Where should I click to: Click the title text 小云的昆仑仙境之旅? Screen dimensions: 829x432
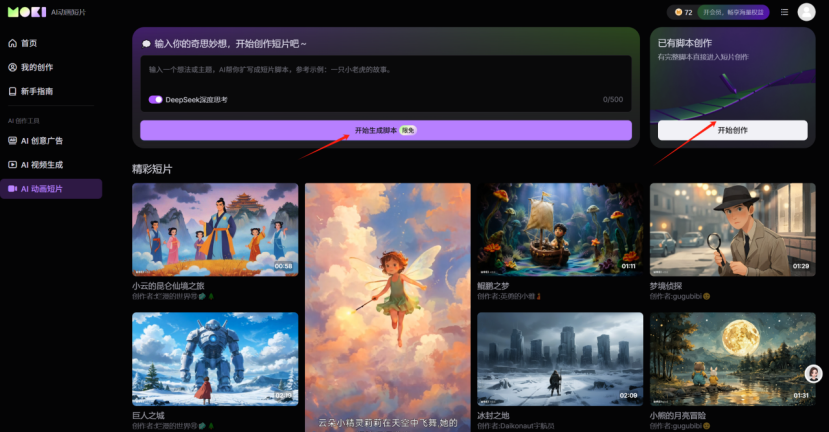click(x=168, y=286)
